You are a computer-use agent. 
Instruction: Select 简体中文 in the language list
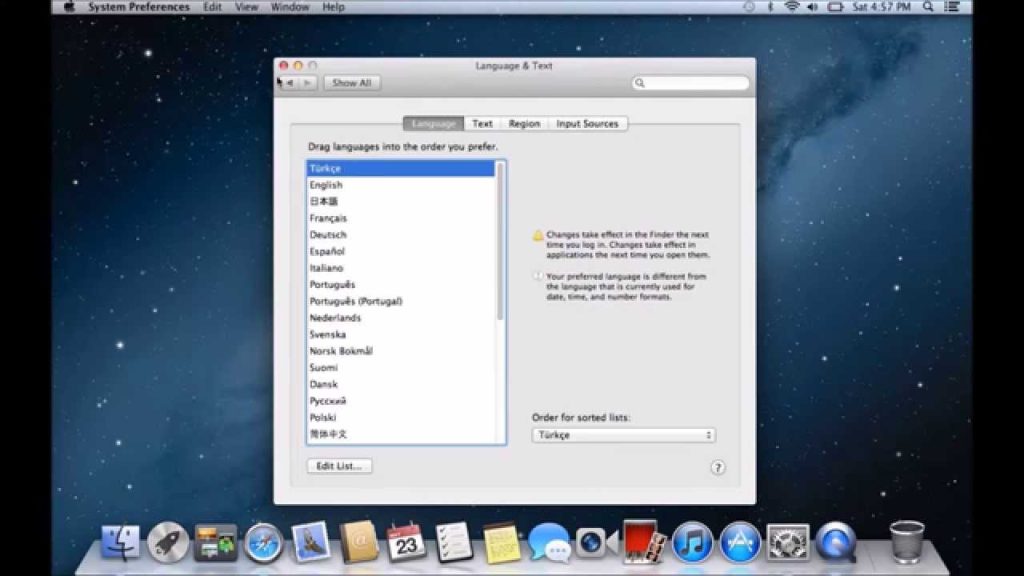pos(400,434)
